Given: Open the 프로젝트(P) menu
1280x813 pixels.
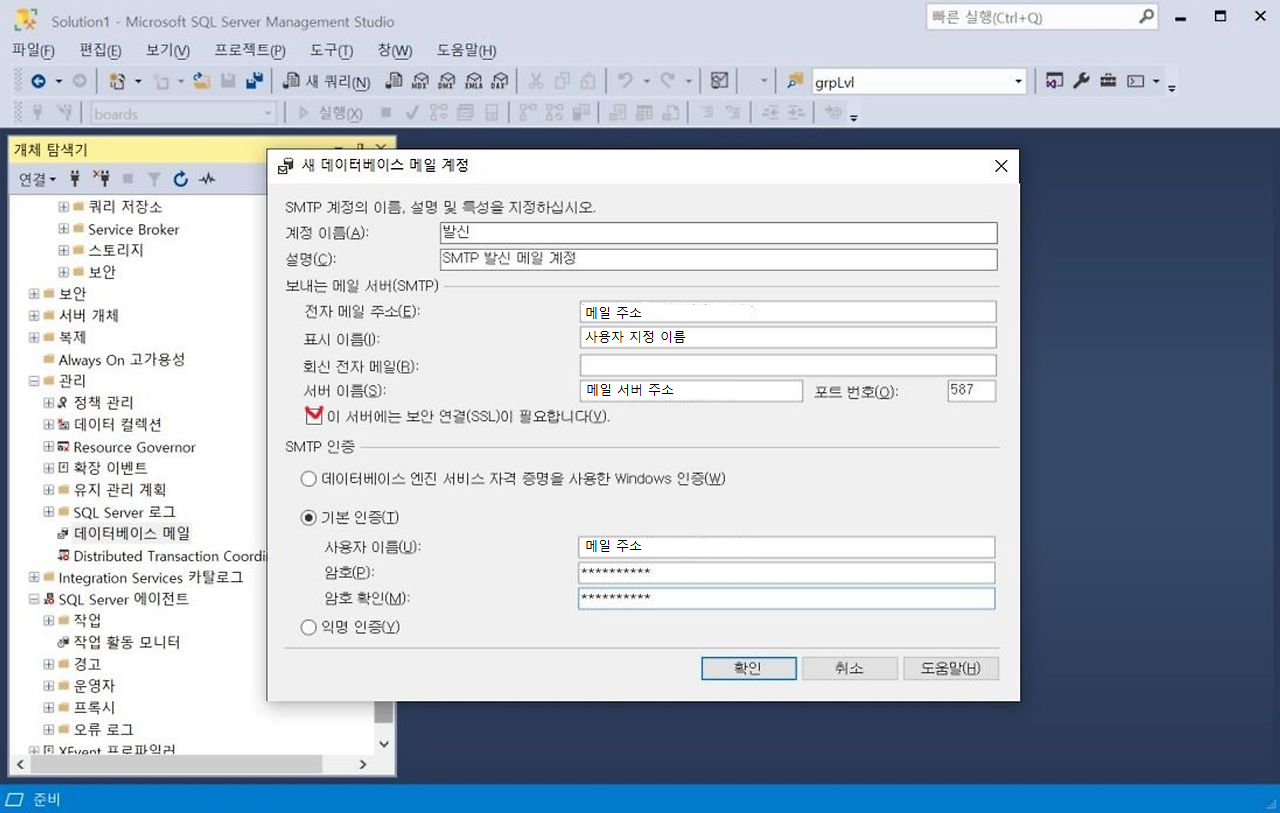Looking at the screenshot, I should 250,50.
